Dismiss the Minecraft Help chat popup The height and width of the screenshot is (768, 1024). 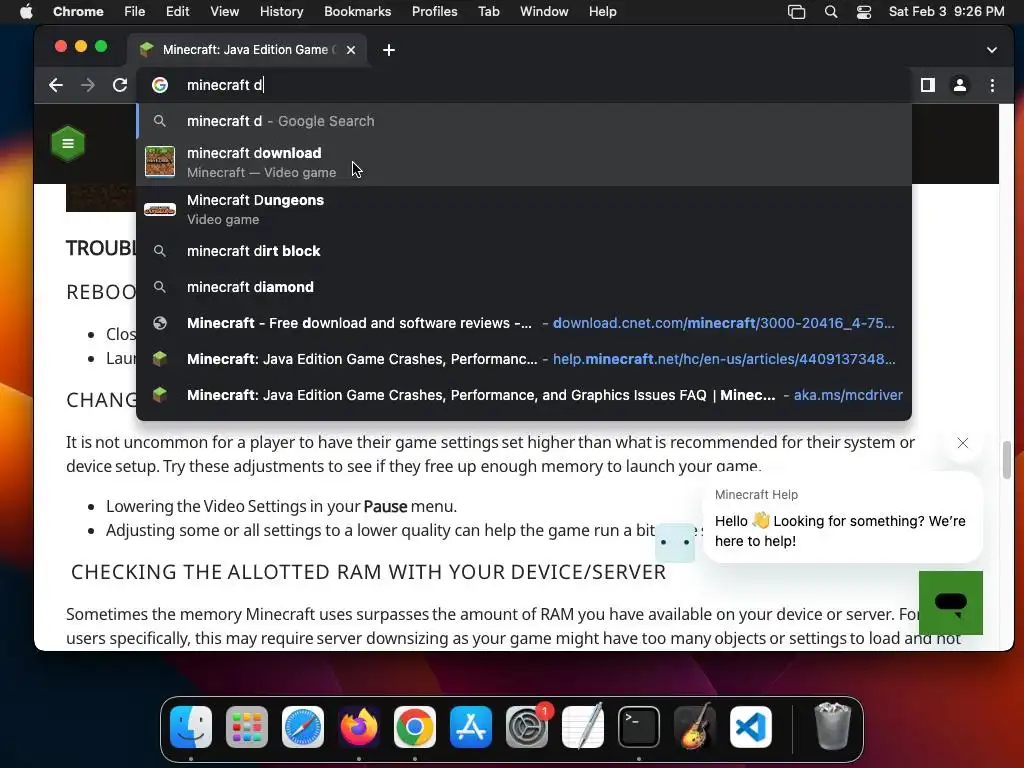pyautogui.click(x=963, y=443)
